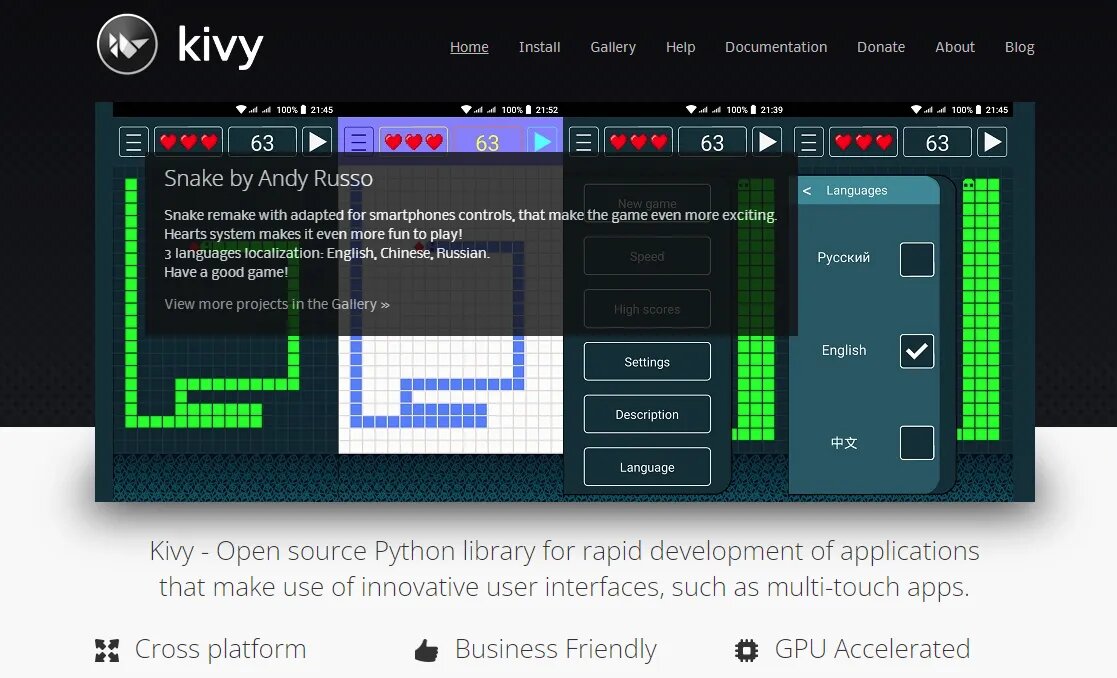Click the play button in first game screen
This screenshot has height=678, width=1117.
point(317,142)
